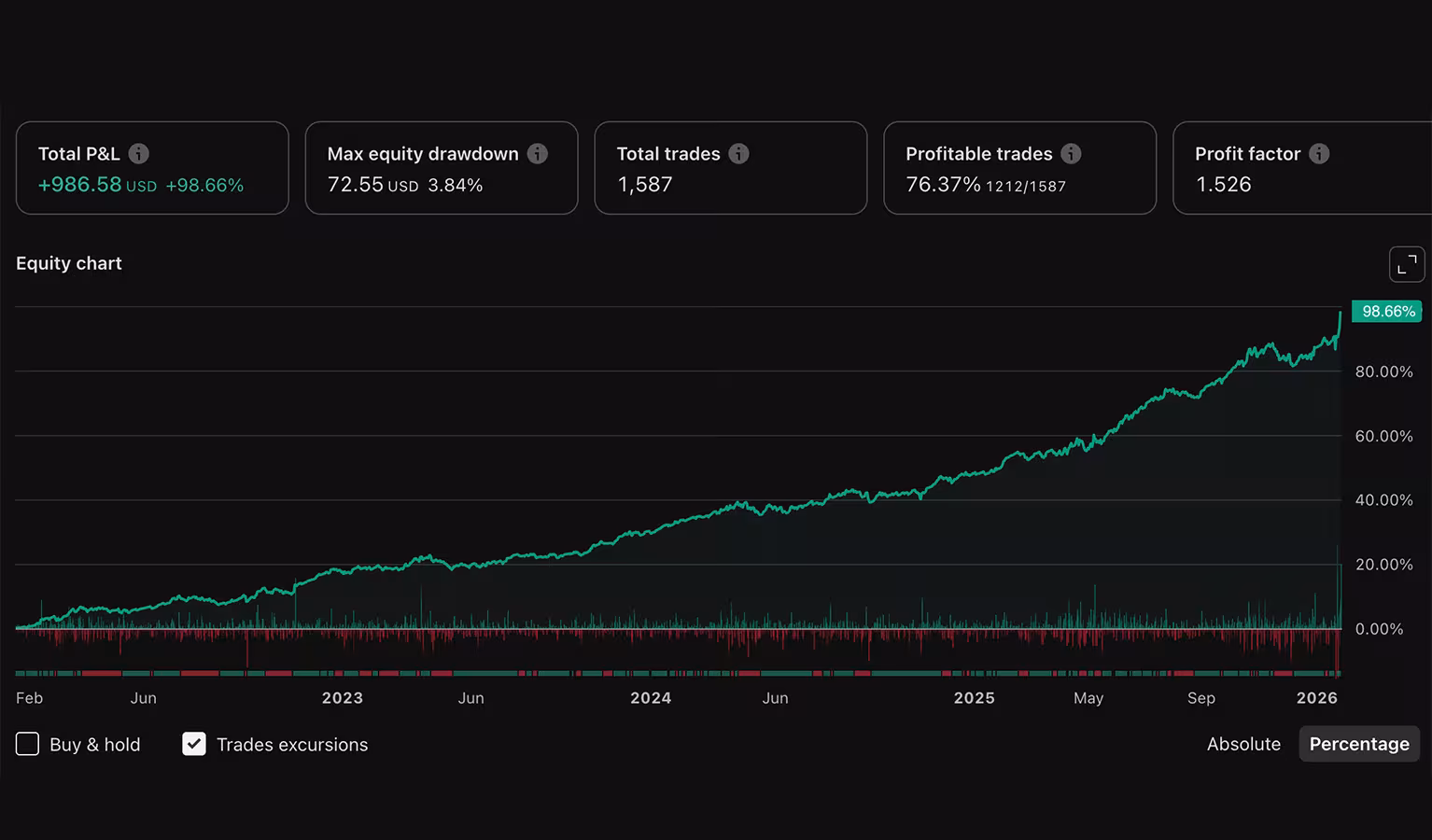The height and width of the screenshot is (840, 1432).
Task: Click the Equity chart heading
Action: pos(68,263)
